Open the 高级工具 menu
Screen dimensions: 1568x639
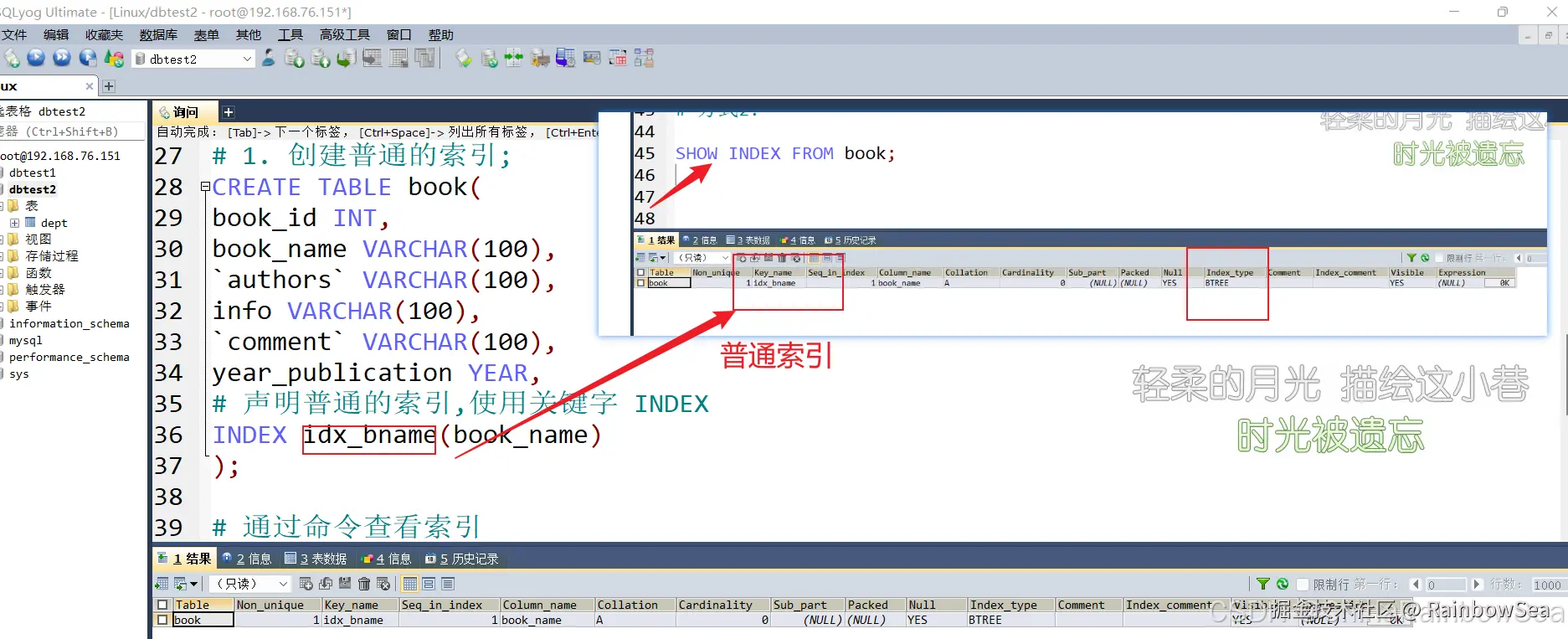pos(345,34)
